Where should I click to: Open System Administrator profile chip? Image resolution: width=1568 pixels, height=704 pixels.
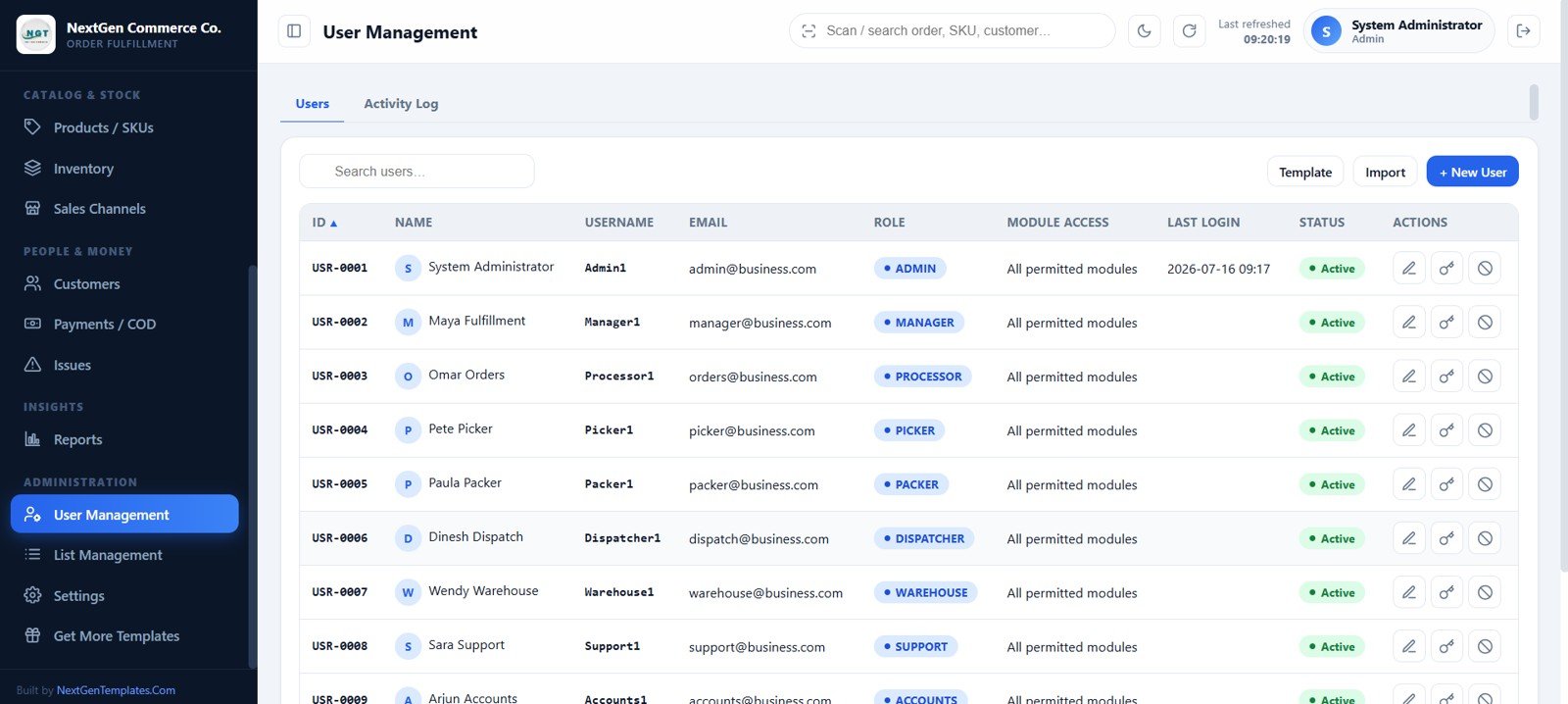1398,31
